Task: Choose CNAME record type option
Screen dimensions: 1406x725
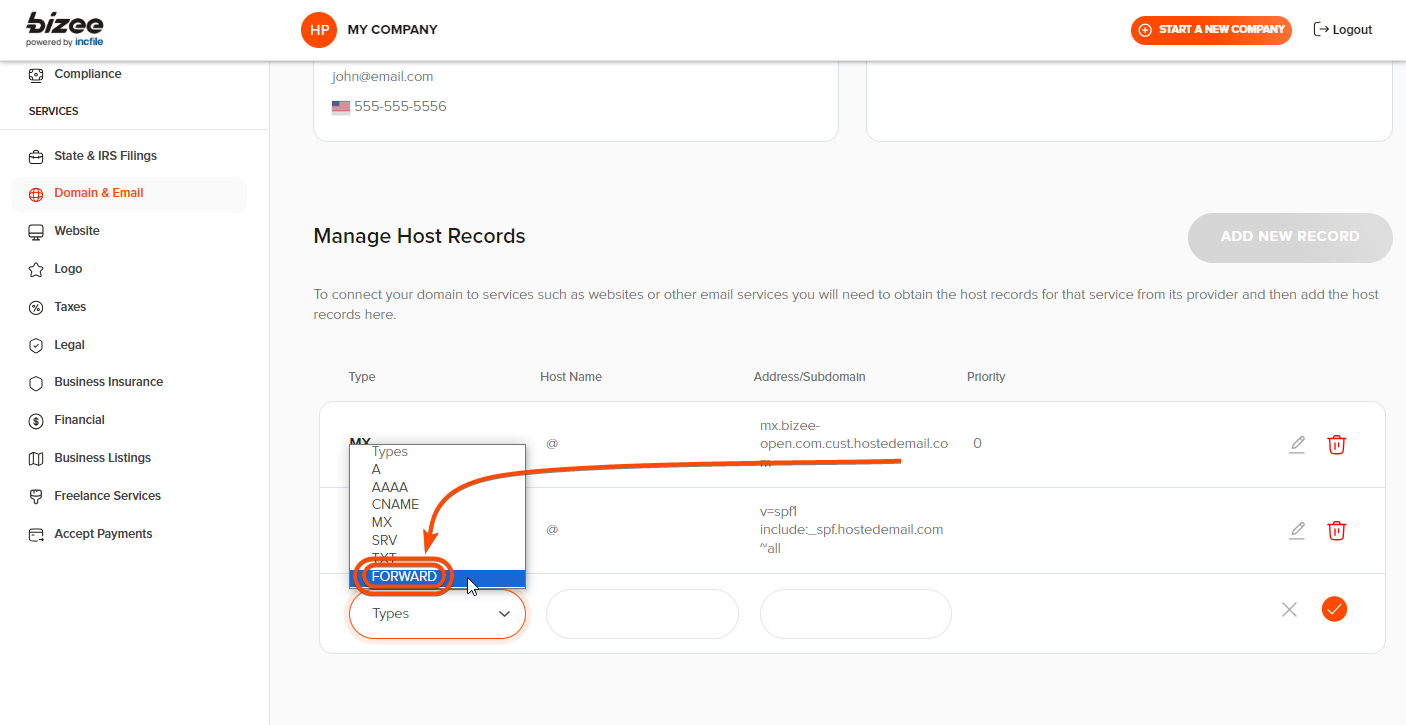Action: click(395, 505)
